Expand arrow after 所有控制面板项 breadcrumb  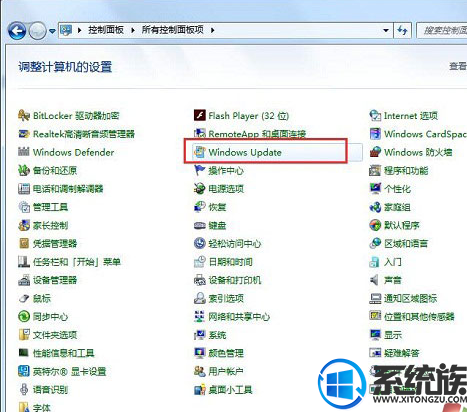point(212,30)
